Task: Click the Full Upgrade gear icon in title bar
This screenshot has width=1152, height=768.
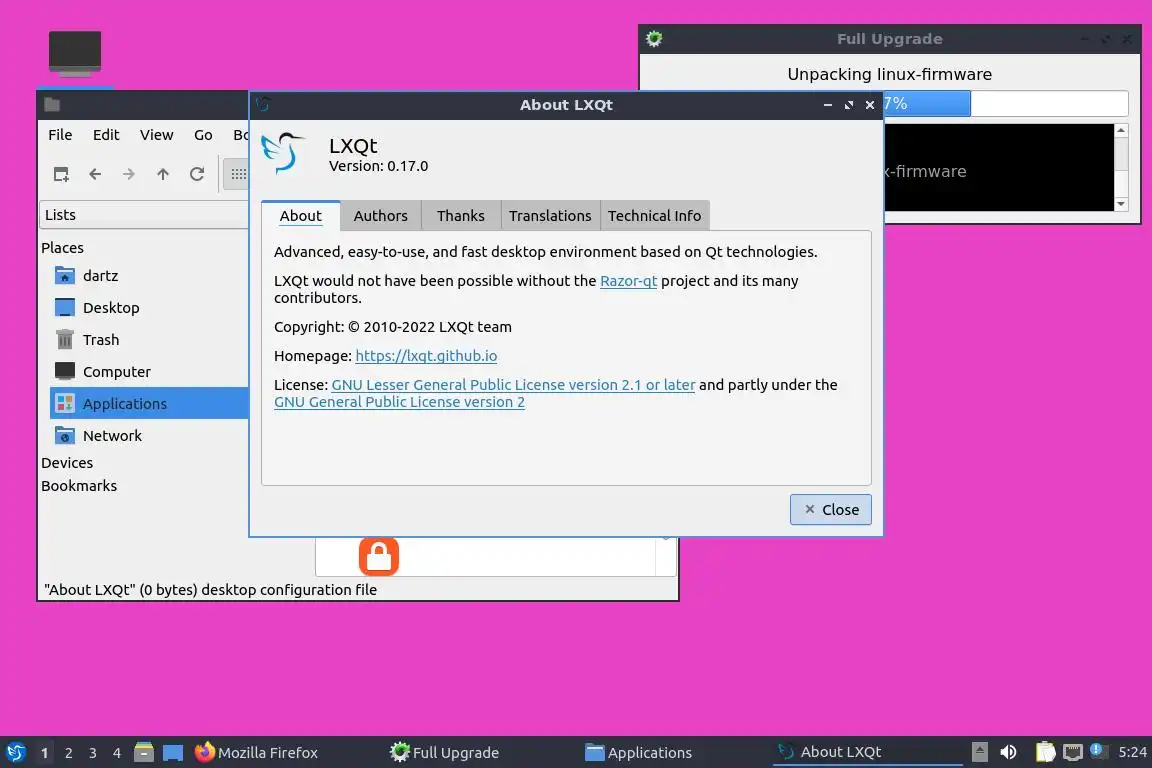Action: [654, 39]
